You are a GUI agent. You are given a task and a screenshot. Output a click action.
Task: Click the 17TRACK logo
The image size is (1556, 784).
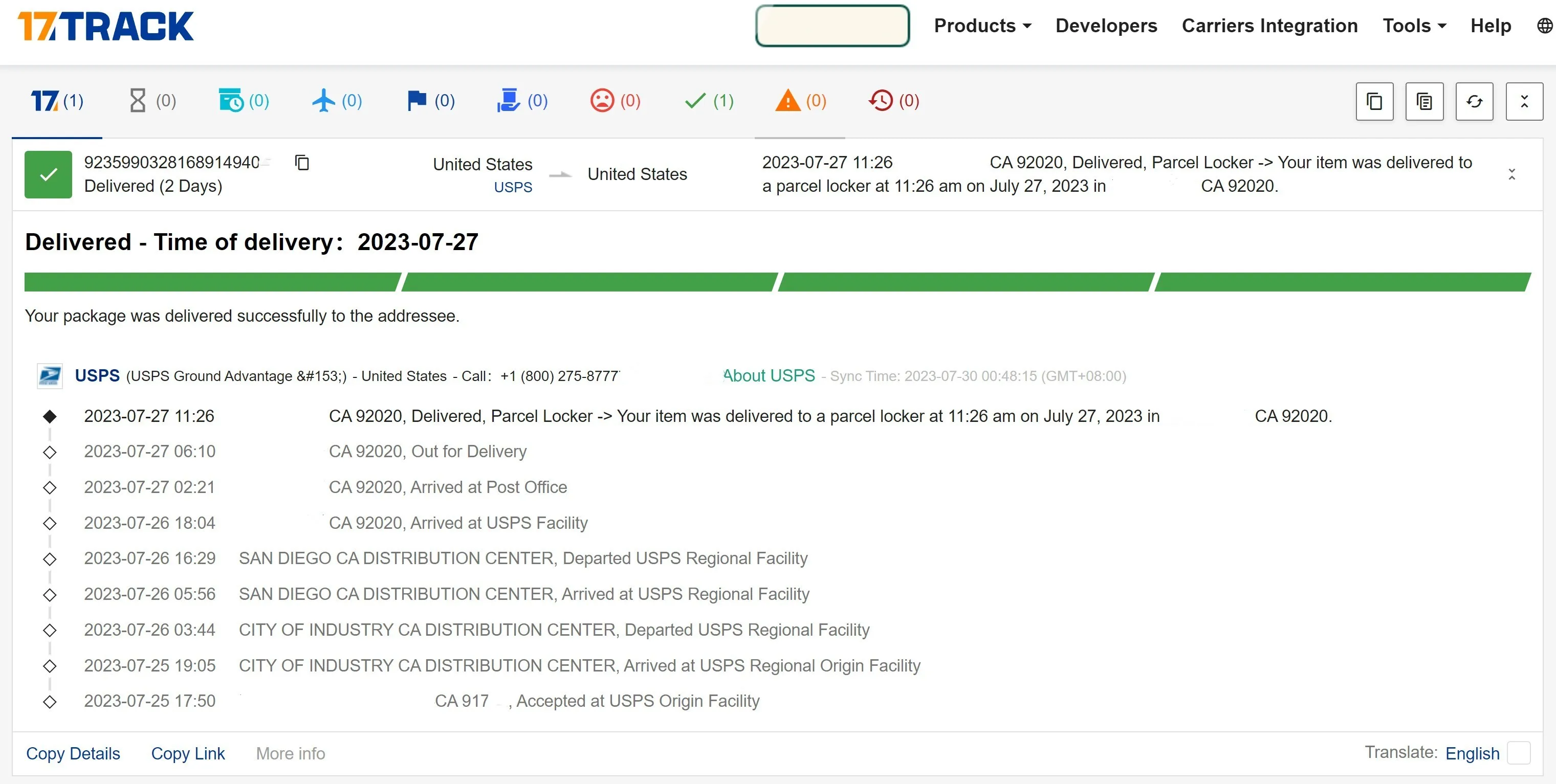click(x=106, y=27)
